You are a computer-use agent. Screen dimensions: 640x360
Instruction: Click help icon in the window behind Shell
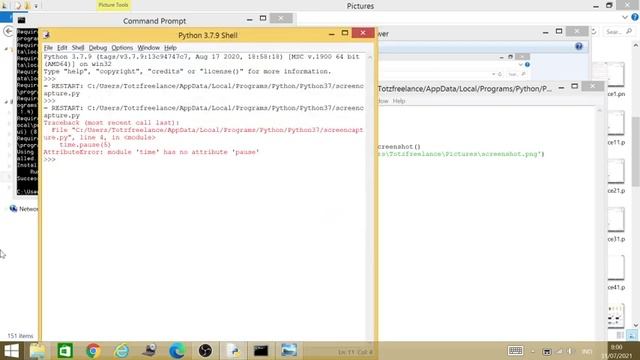click(x=579, y=46)
